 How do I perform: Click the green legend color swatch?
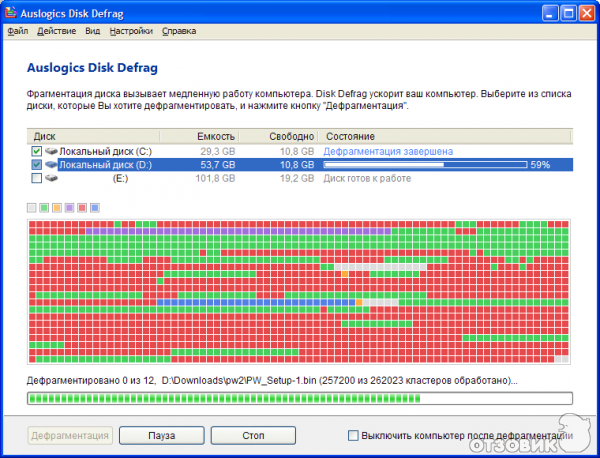(44, 208)
